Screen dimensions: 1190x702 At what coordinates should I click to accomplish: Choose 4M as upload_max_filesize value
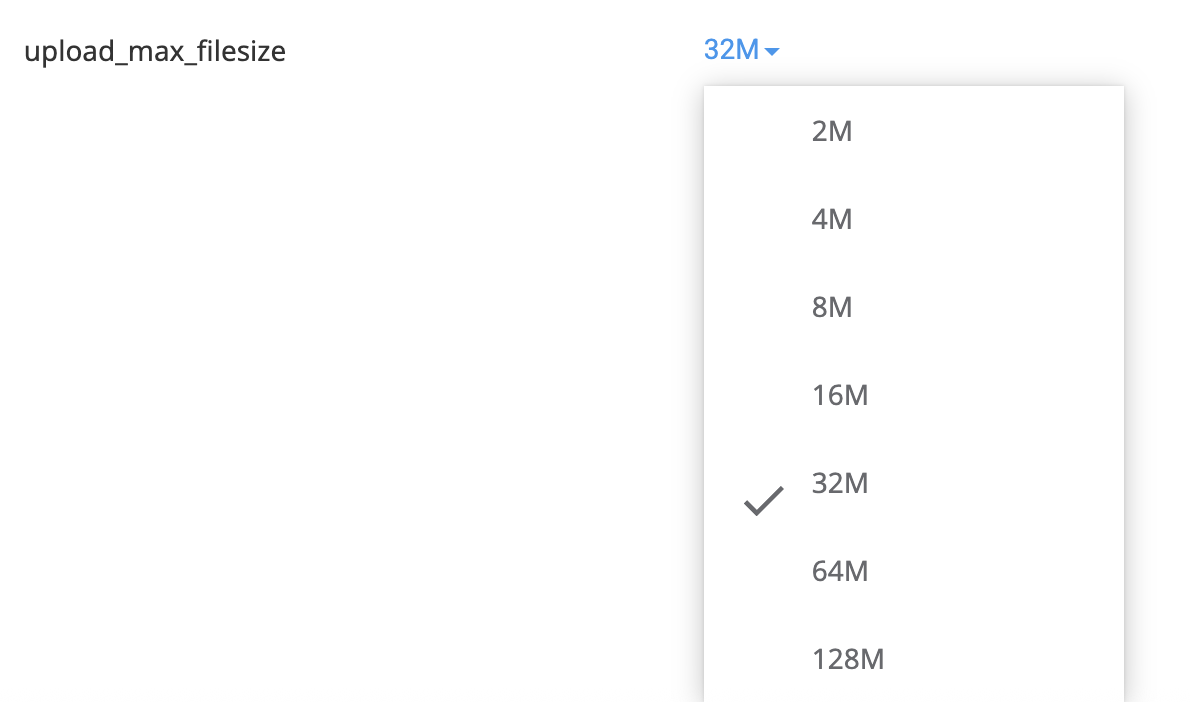coord(831,219)
